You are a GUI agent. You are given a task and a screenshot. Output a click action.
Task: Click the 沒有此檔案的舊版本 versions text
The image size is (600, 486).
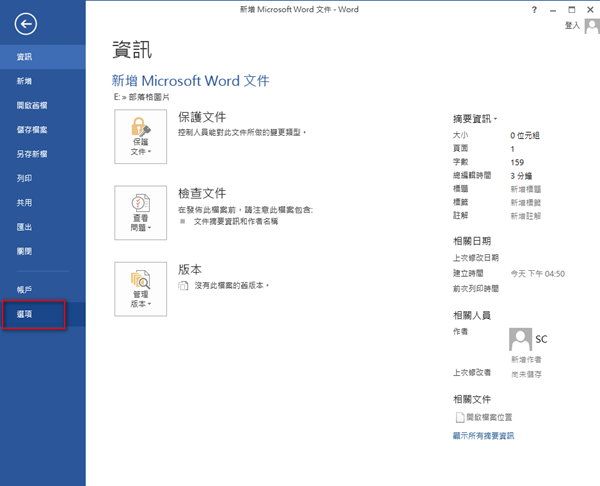pyautogui.click(x=232, y=285)
